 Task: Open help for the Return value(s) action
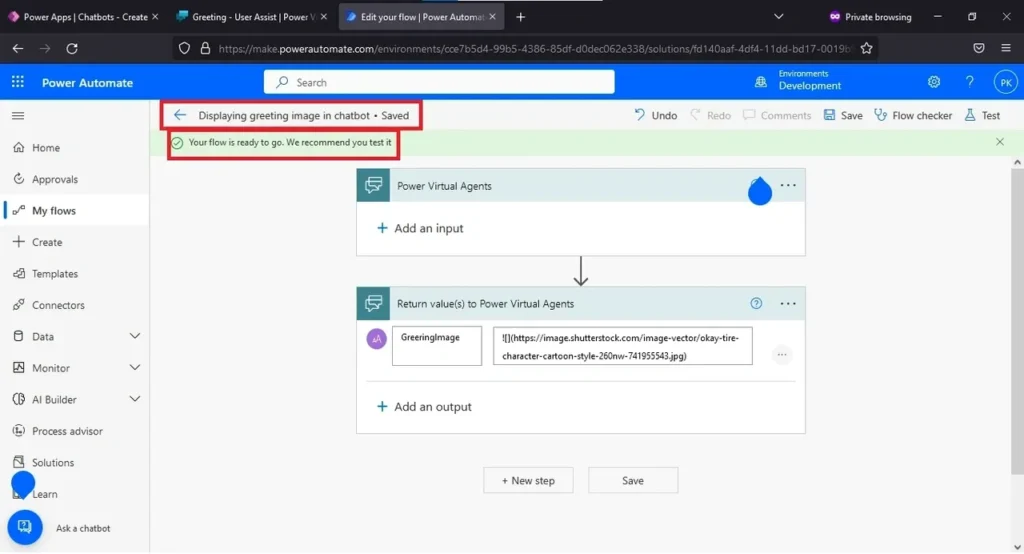coord(756,303)
